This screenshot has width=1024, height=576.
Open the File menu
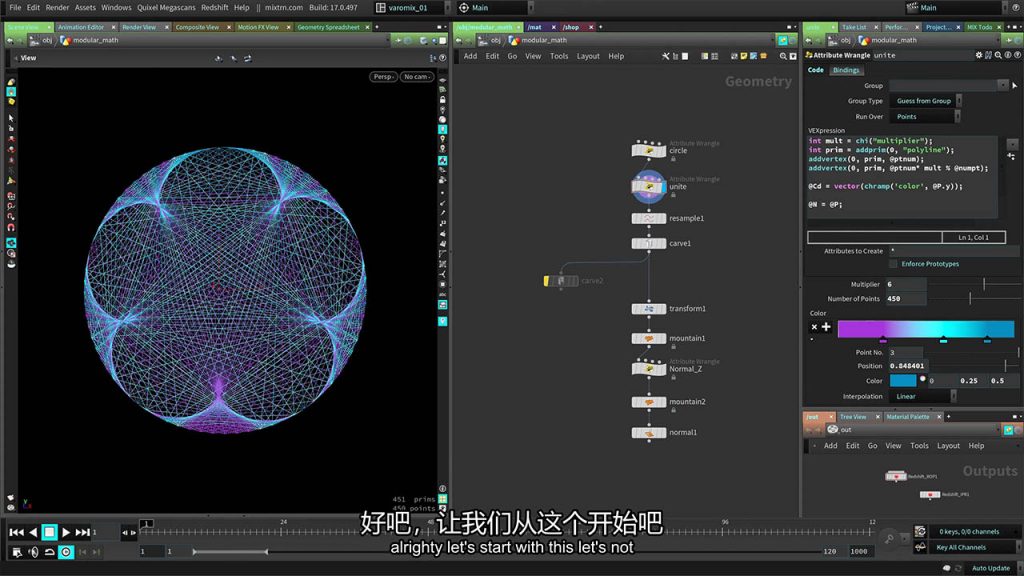(15, 7)
